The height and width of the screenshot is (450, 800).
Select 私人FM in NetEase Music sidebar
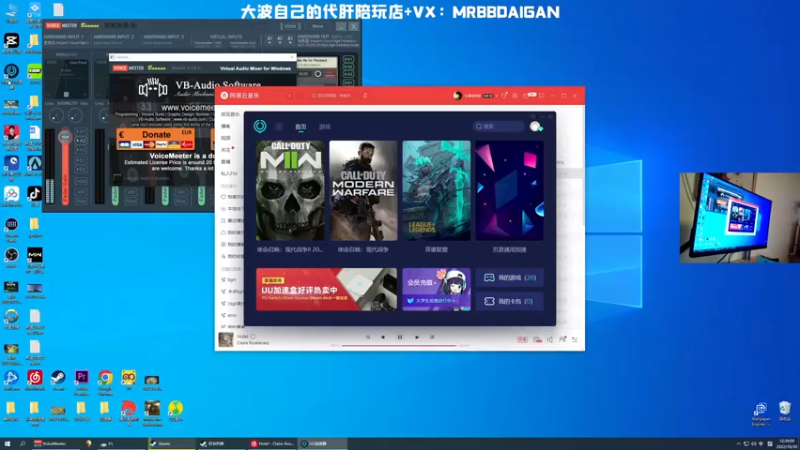229,173
